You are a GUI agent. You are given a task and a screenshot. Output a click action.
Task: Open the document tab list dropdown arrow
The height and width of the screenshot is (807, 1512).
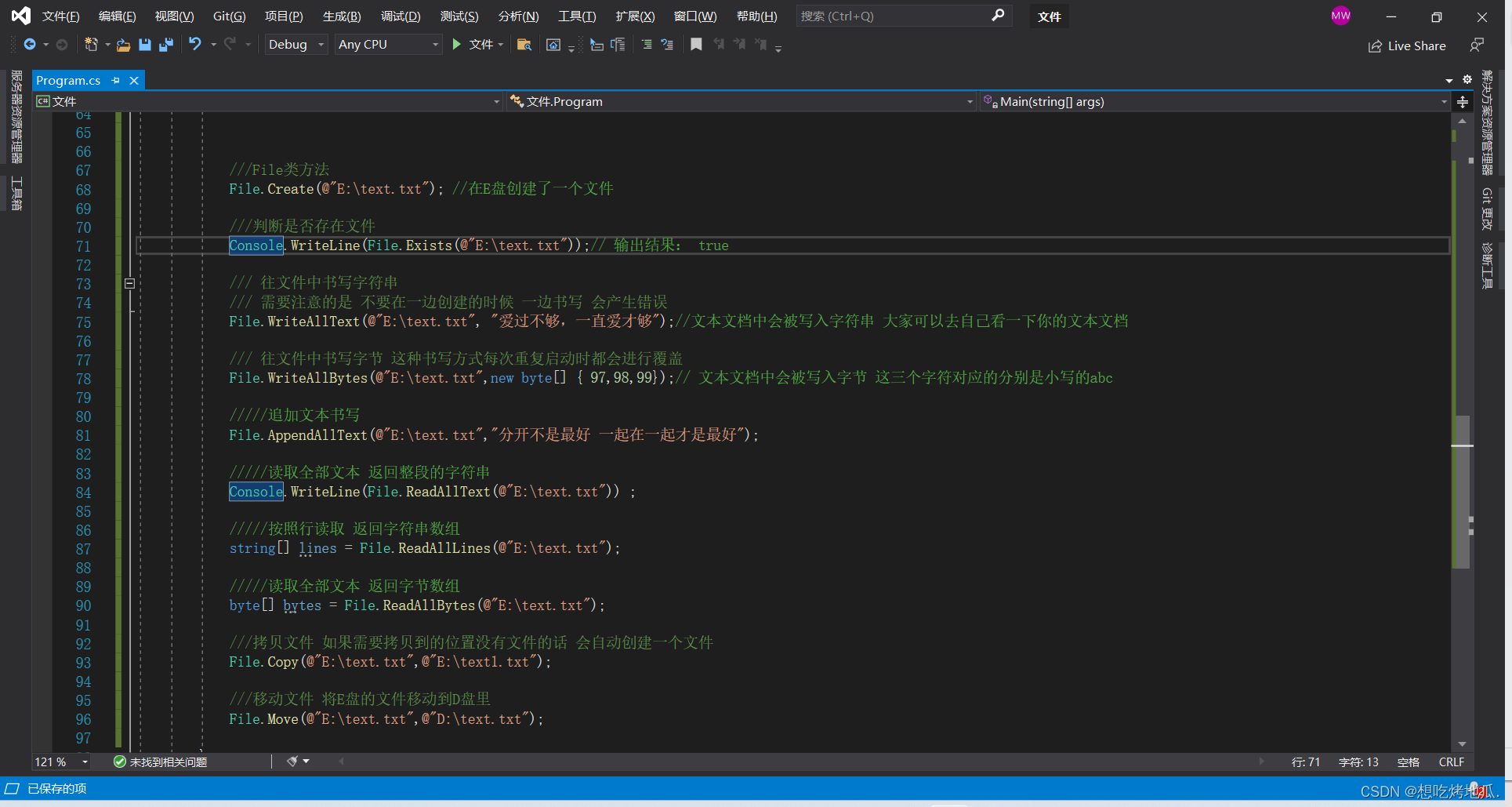pyautogui.click(x=1449, y=80)
